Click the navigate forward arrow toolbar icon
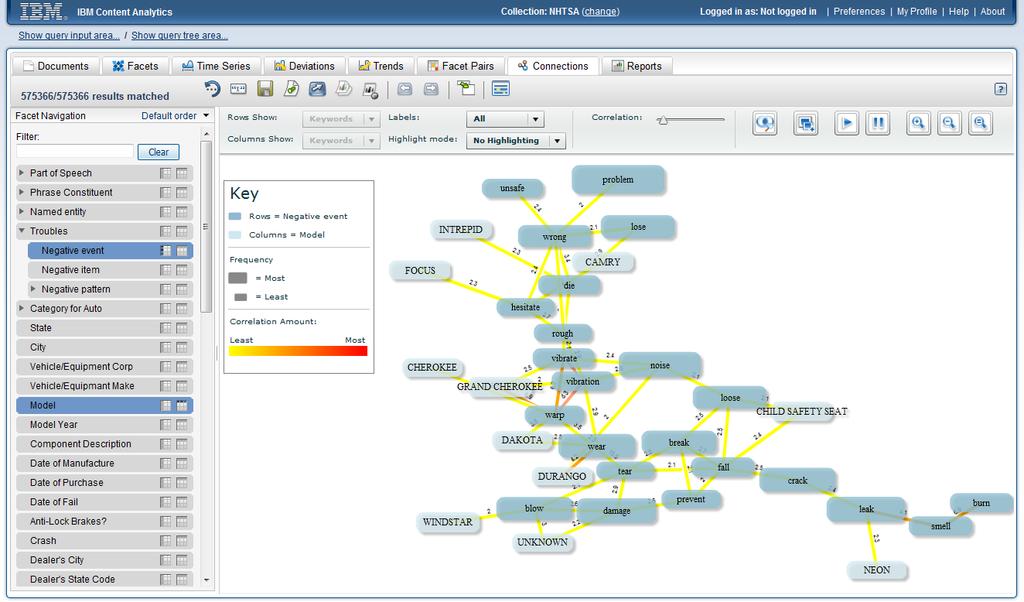 point(431,89)
